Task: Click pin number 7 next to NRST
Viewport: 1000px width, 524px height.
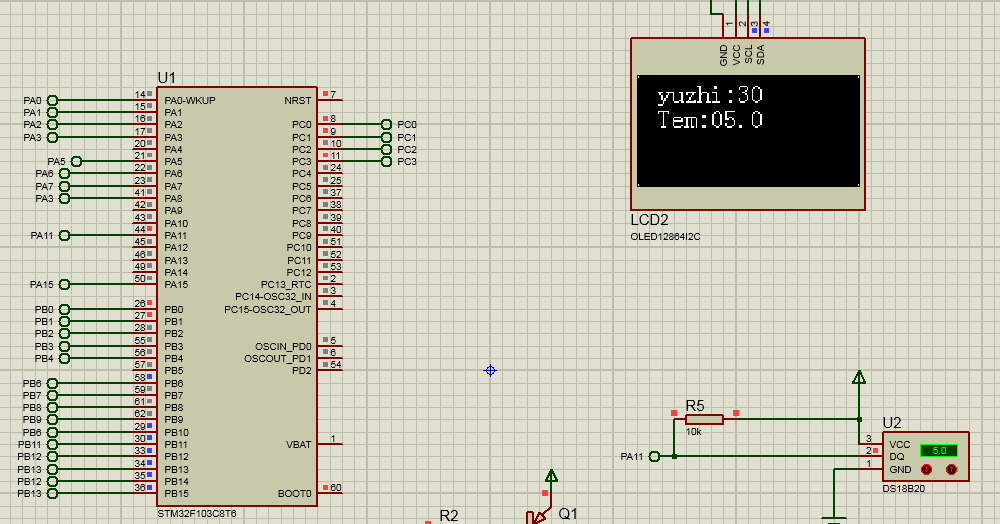Action: pyautogui.click(x=333, y=94)
